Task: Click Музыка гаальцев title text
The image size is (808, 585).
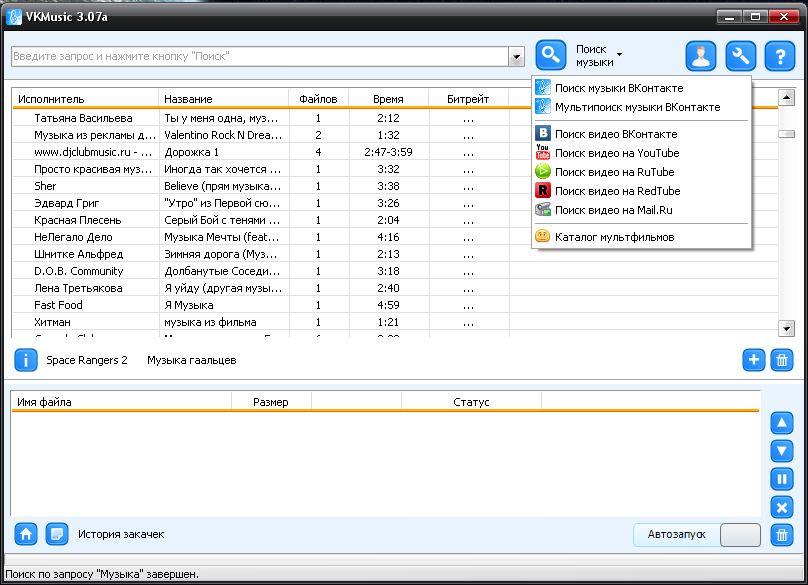Action: pos(192,360)
